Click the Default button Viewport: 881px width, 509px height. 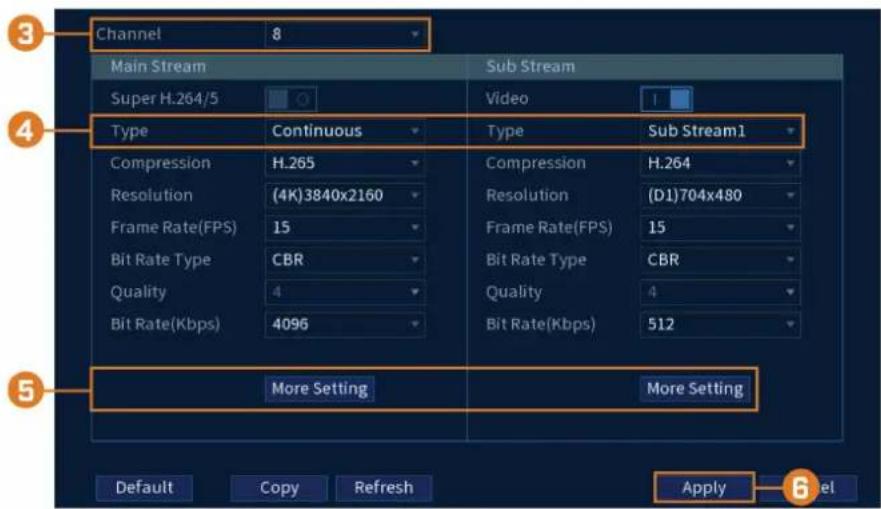[144, 488]
